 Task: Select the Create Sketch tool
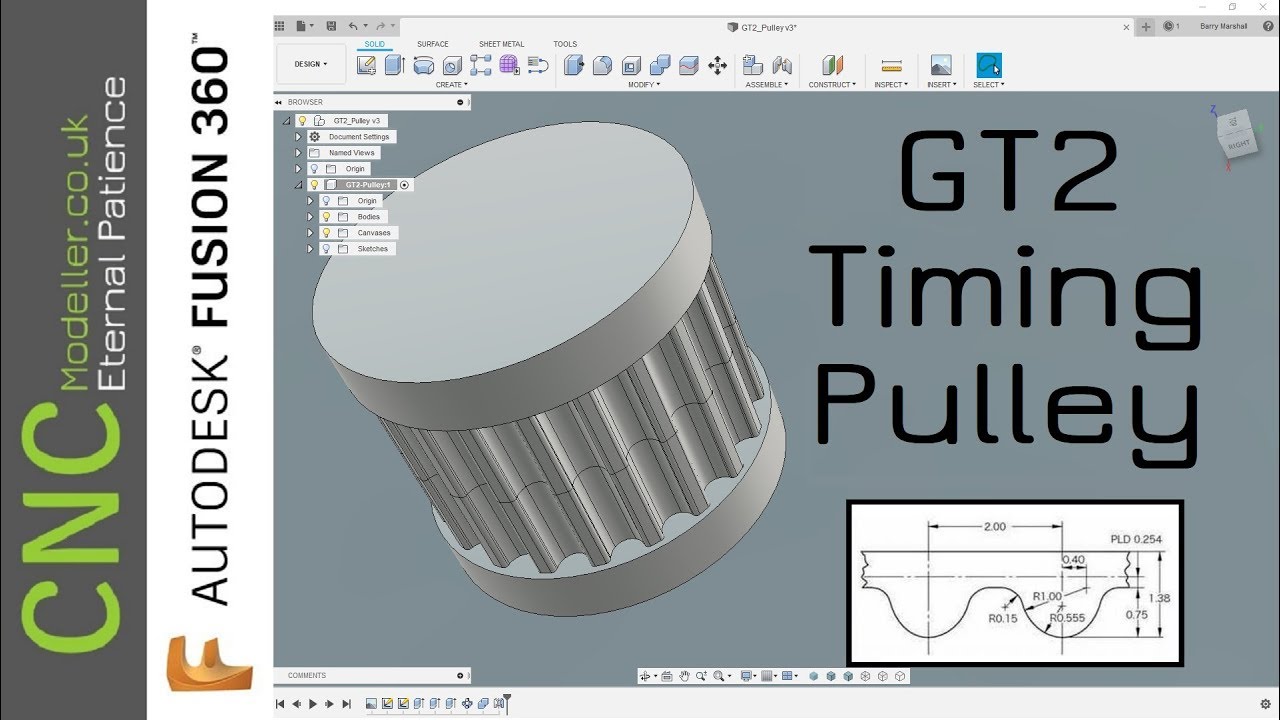(x=366, y=65)
